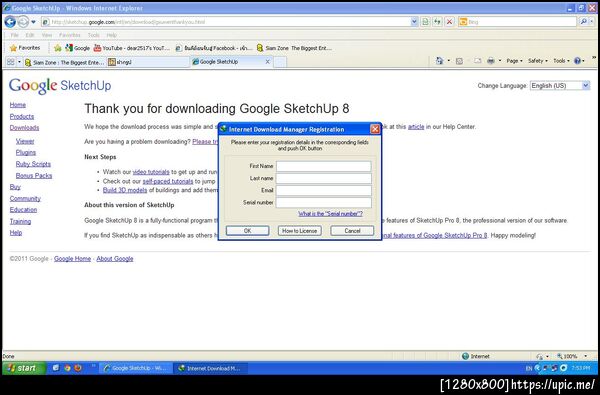
Task: Click the Google SketchUp logo
Action: 60,86
